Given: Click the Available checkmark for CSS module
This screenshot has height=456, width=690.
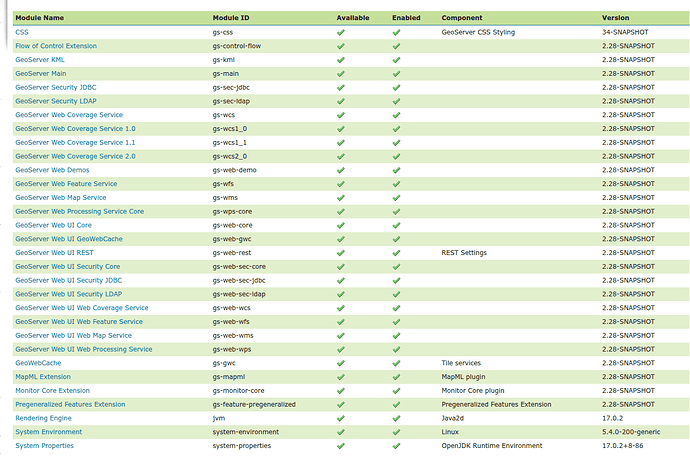Looking at the screenshot, I should tap(341, 32).
